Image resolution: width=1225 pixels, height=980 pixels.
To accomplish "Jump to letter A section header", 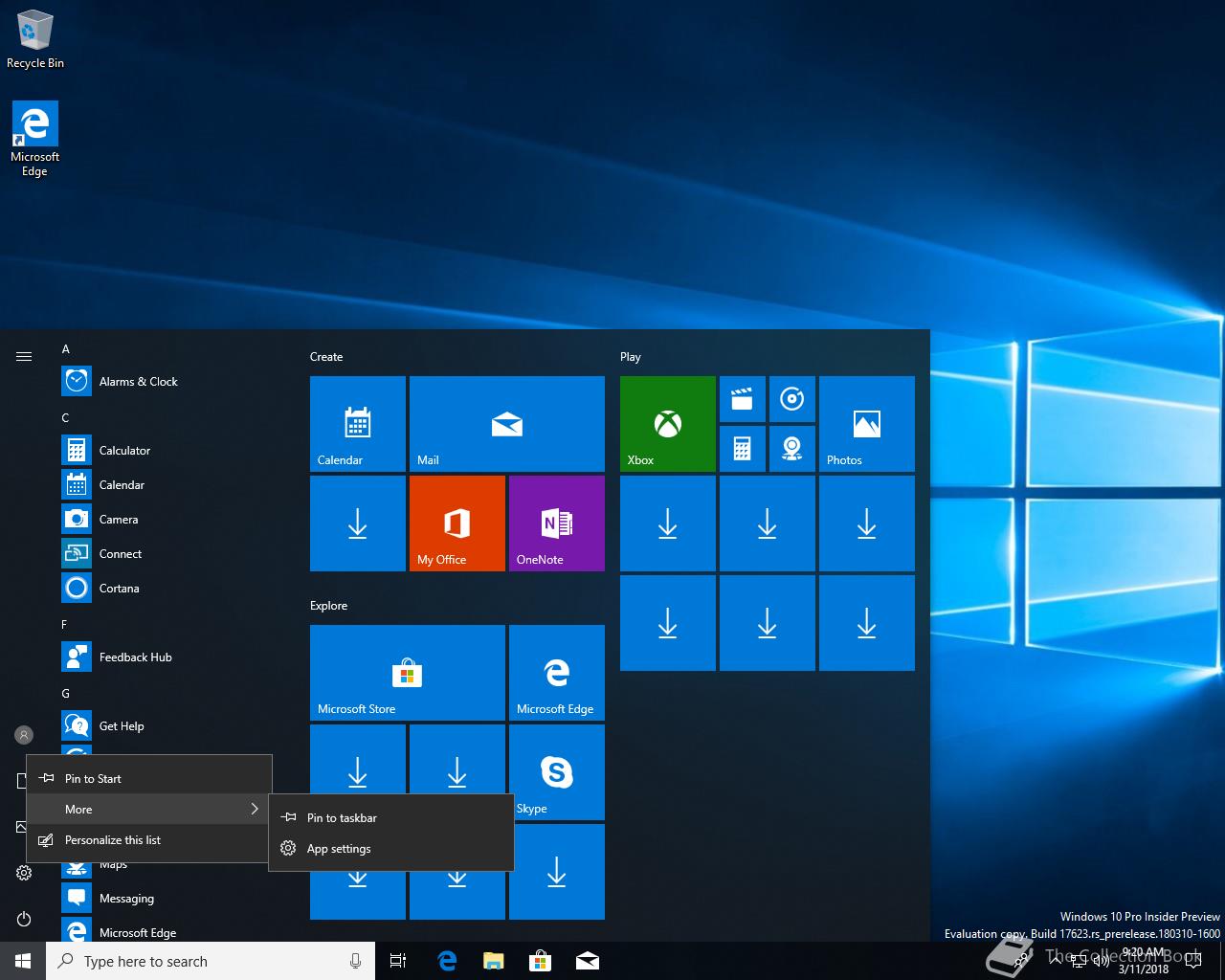I will click(66, 349).
